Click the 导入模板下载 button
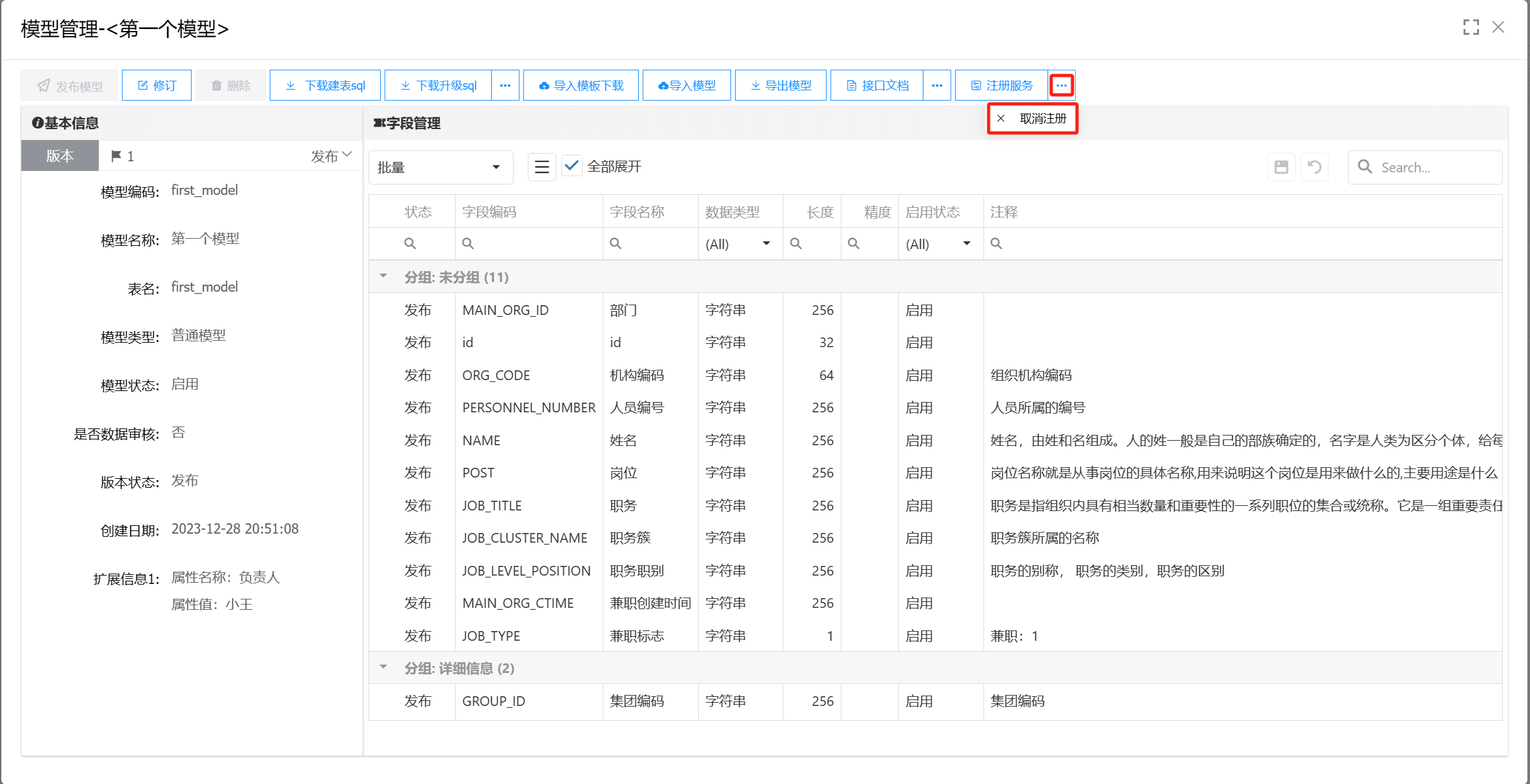This screenshot has width=1530, height=784. (x=581, y=86)
